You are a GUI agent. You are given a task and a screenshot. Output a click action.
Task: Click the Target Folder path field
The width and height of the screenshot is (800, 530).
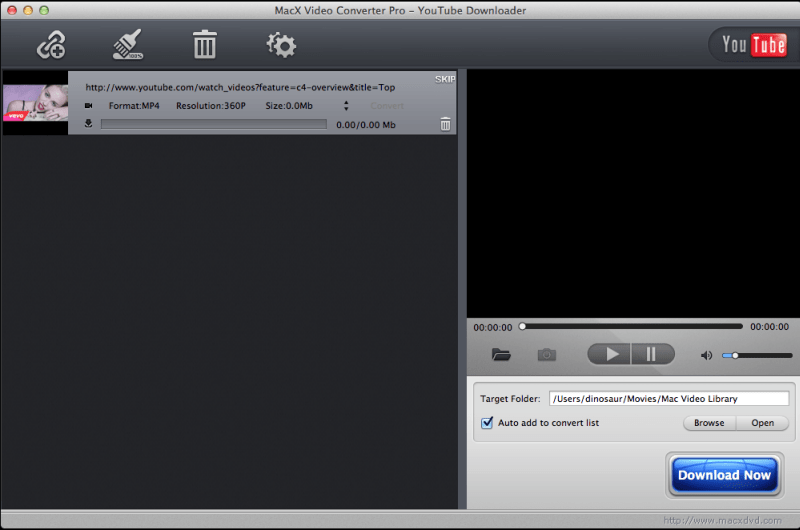pos(669,398)
